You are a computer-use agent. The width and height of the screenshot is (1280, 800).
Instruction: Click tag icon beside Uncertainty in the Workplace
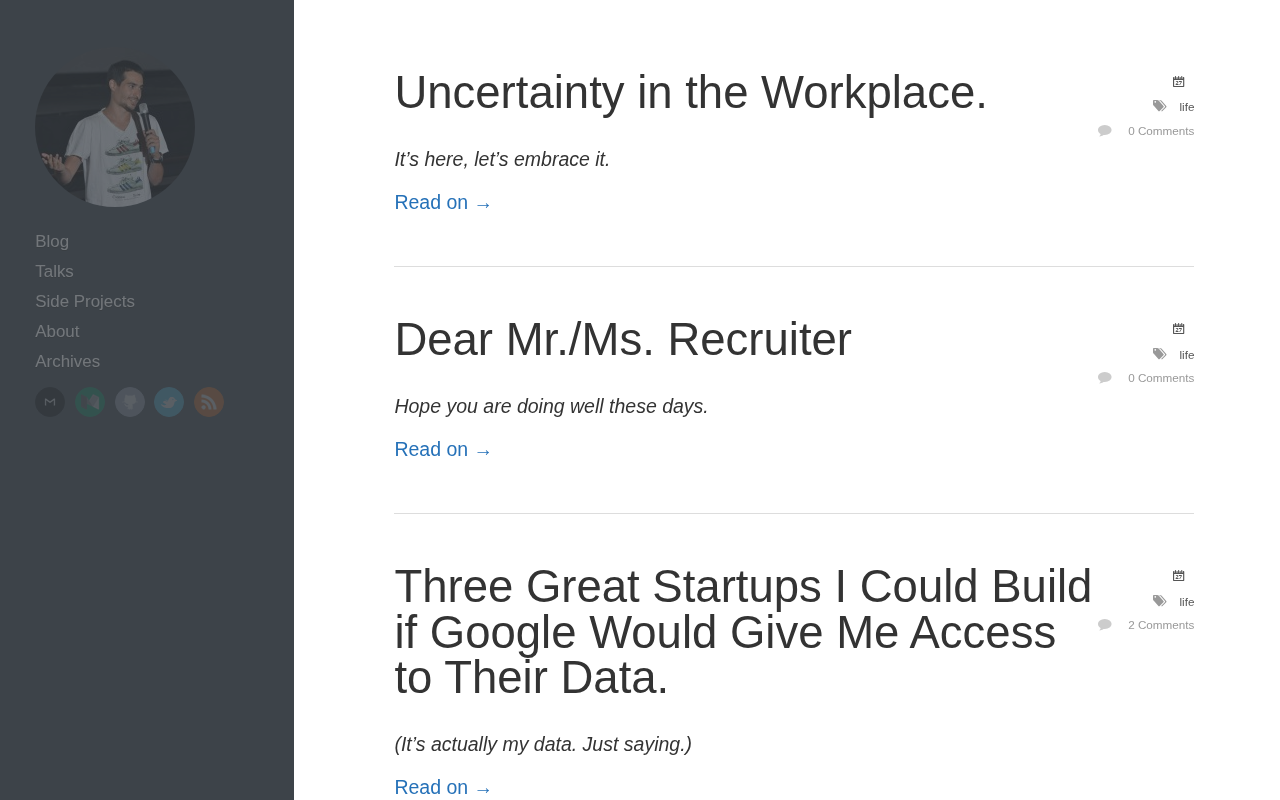pos(1159,106)
